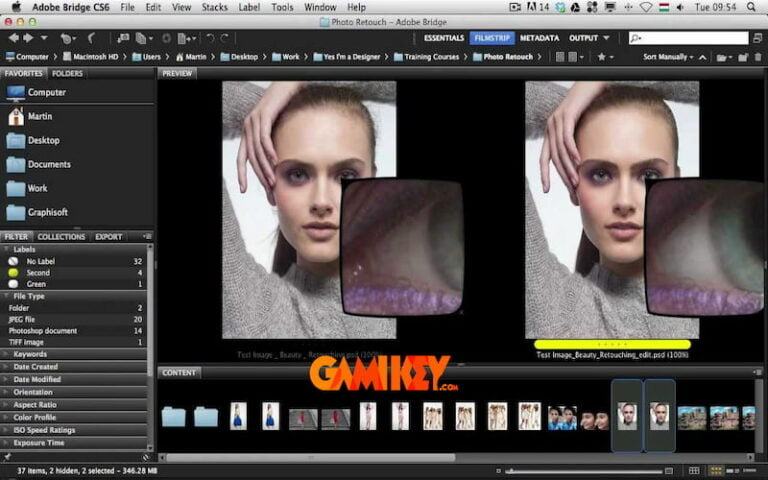The width and height of the screenshot is (768, 480).
Task: Open in Camera Raw aperture icon
Action: coord(167,38)
